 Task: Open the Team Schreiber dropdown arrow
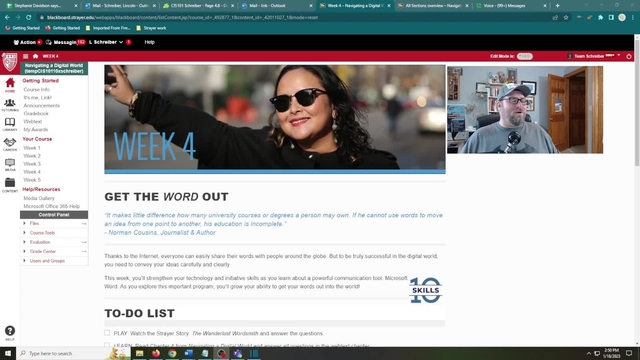619,56
